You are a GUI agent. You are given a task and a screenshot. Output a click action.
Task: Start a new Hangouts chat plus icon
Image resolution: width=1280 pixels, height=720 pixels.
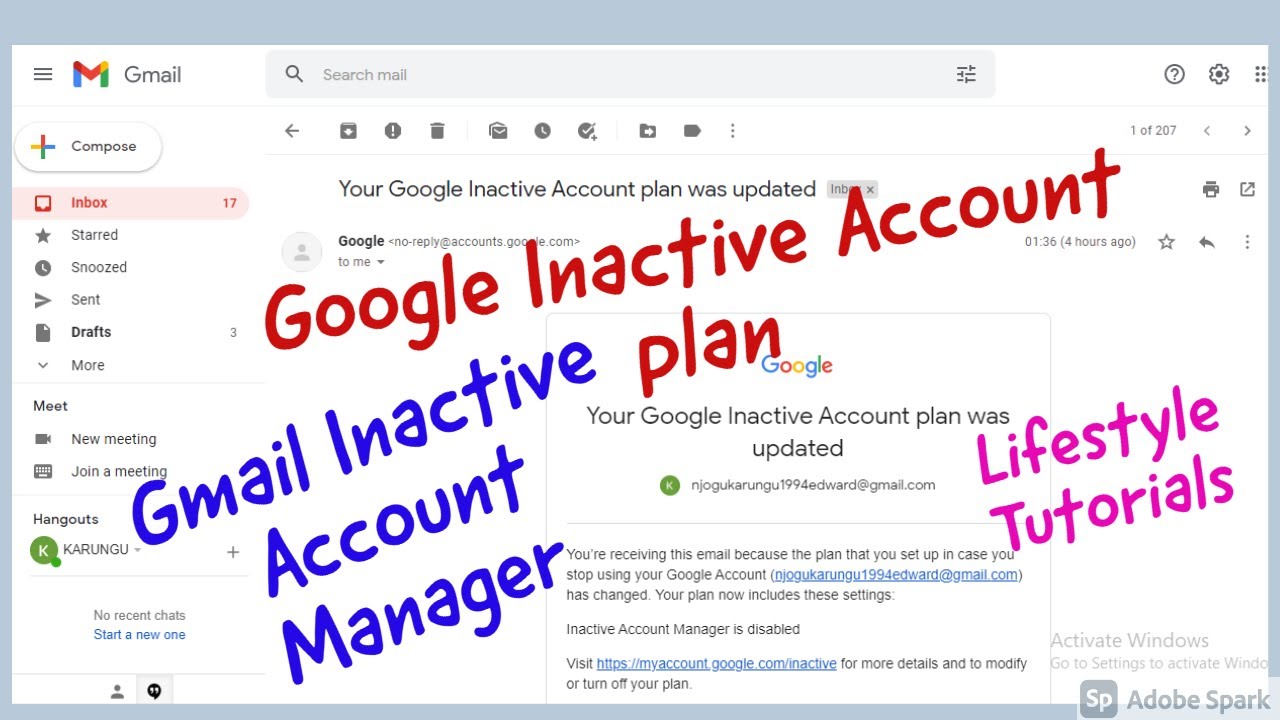tap(233, 552)
